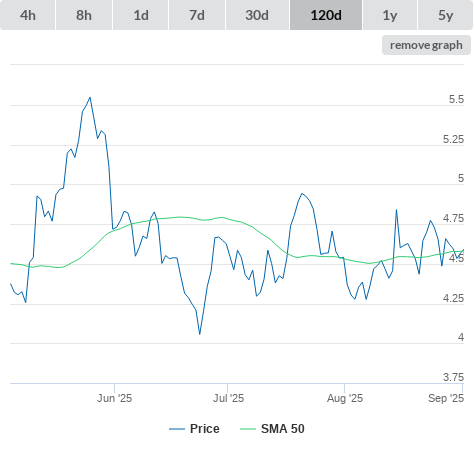Switch to the 8h time range
This screenshot has height=455, width=474.
[84, 15]
